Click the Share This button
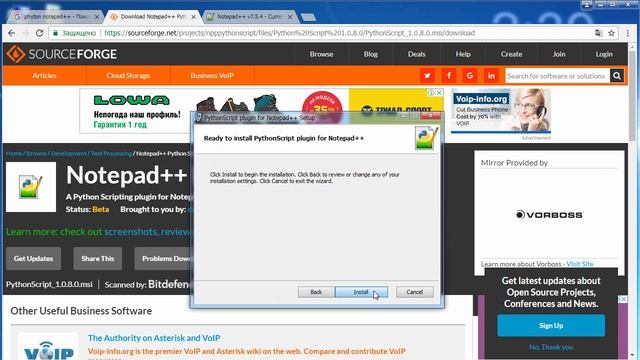This screenshot has height=360, width=640. coord(98,258)
